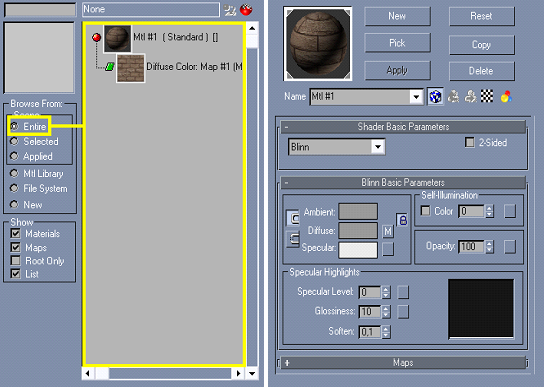Screen dimensions: 544x387
Task: Toggle the show map in viewport cube icon
Action: pyautogui.click(x=435, y=96)
